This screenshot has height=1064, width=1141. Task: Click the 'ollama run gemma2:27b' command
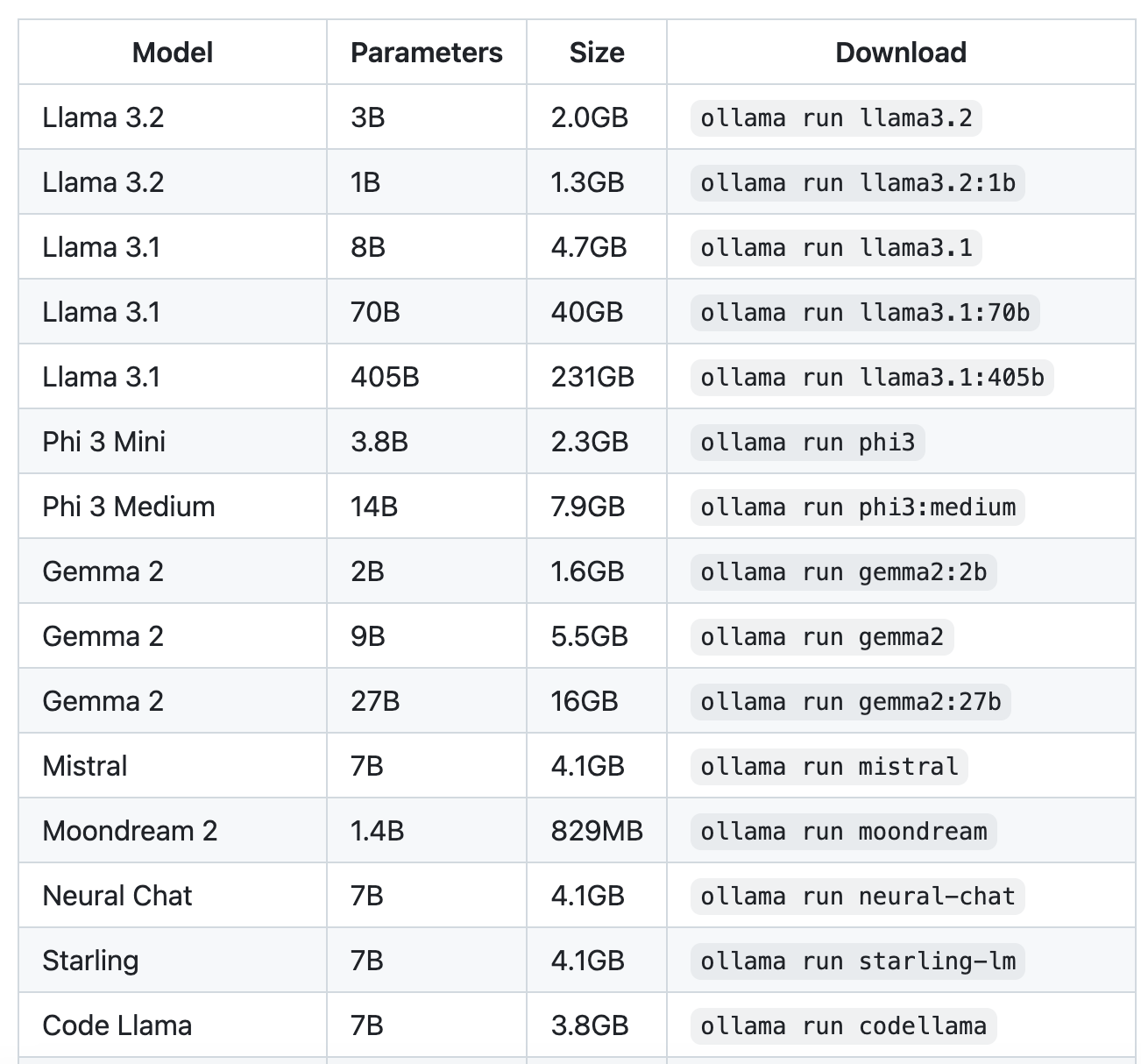click(x=850, y=702)
